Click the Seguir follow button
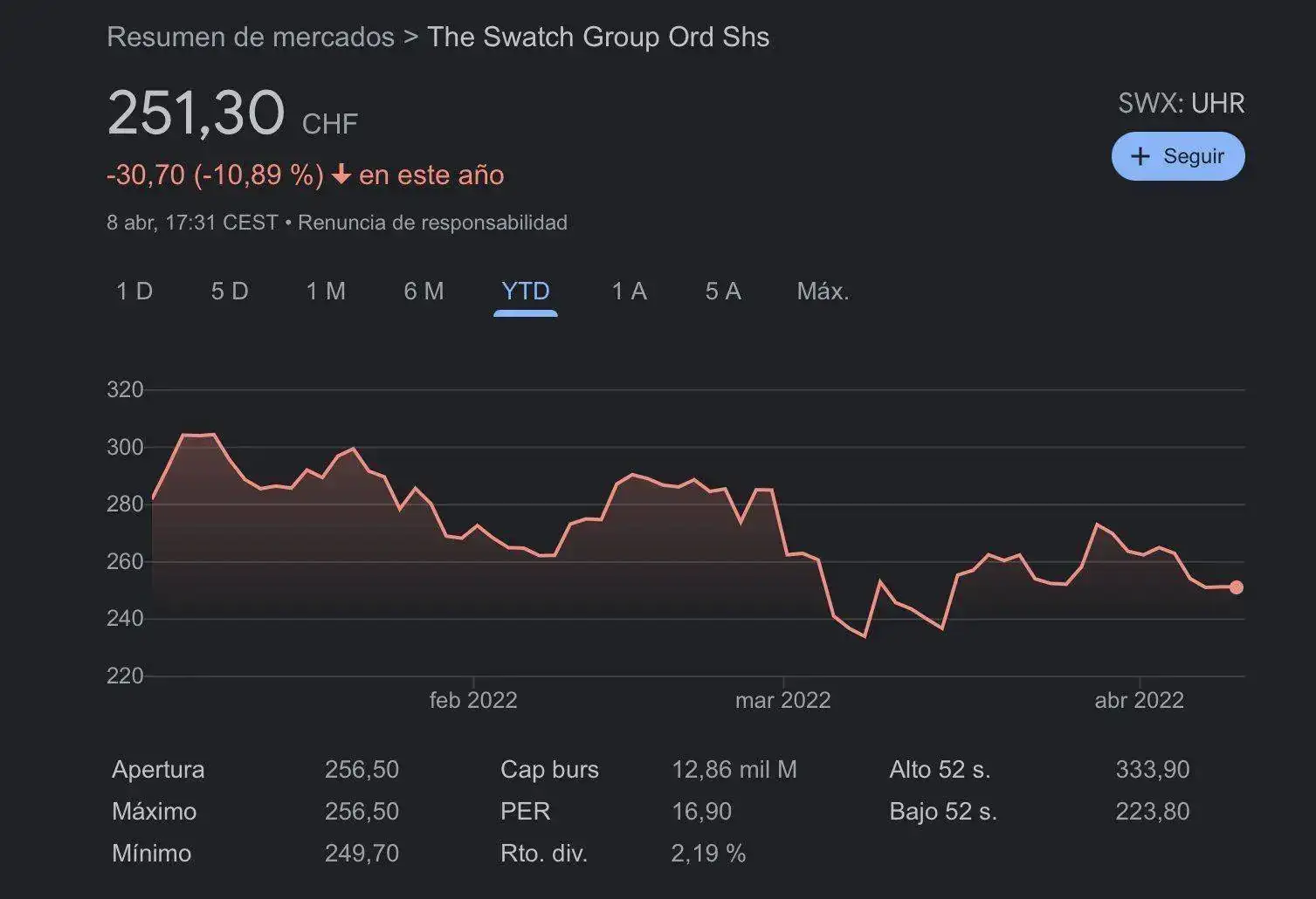Screen dimensions: 1316x899 (x=1177, y=156)
